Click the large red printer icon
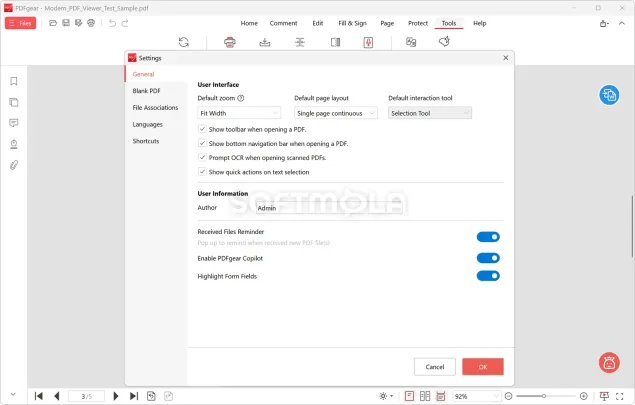The width and height of the screenshot is (635, 405). click(230, 42)
